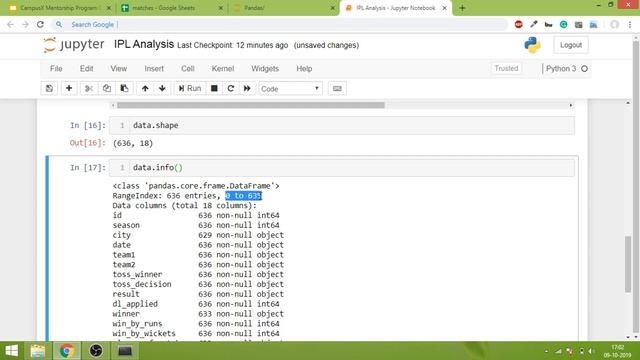Click the 'city' column row in output

pyautogui.click(x=198, y=235)
